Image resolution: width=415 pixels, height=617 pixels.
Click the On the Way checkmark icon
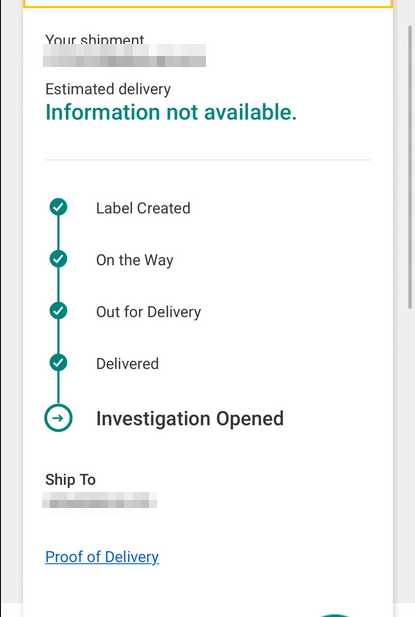(x=58, y=259)
